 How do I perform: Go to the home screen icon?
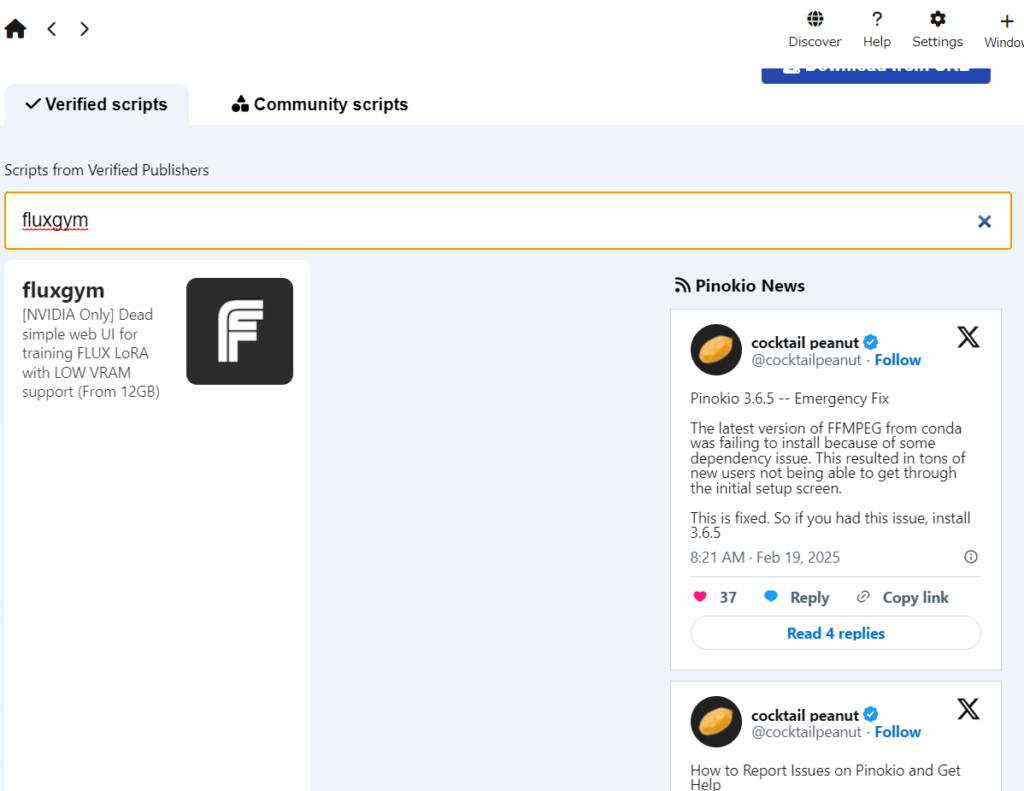point(15,29)
